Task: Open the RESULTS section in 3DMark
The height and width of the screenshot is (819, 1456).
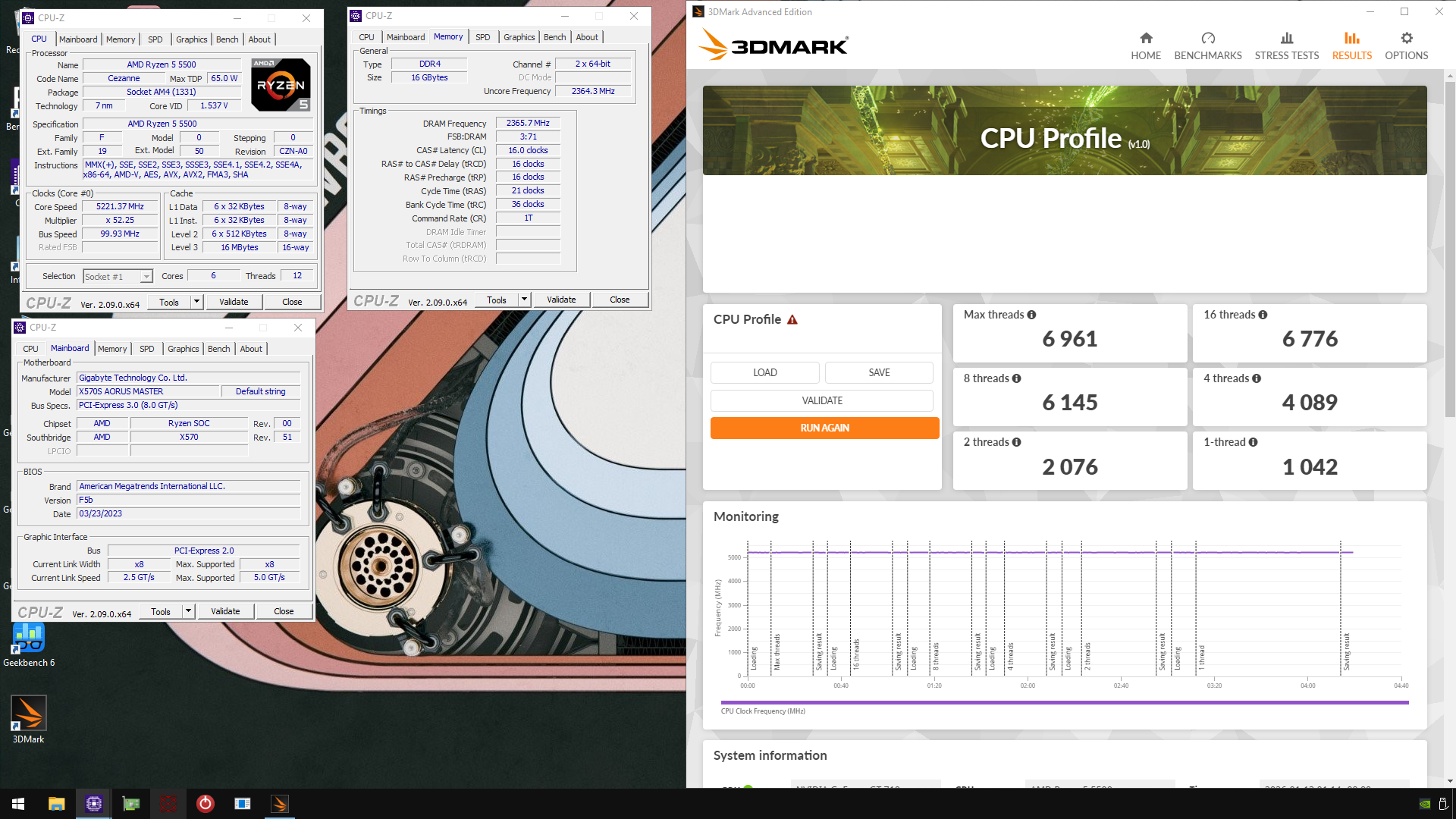Action: (x=1351, y=46)
